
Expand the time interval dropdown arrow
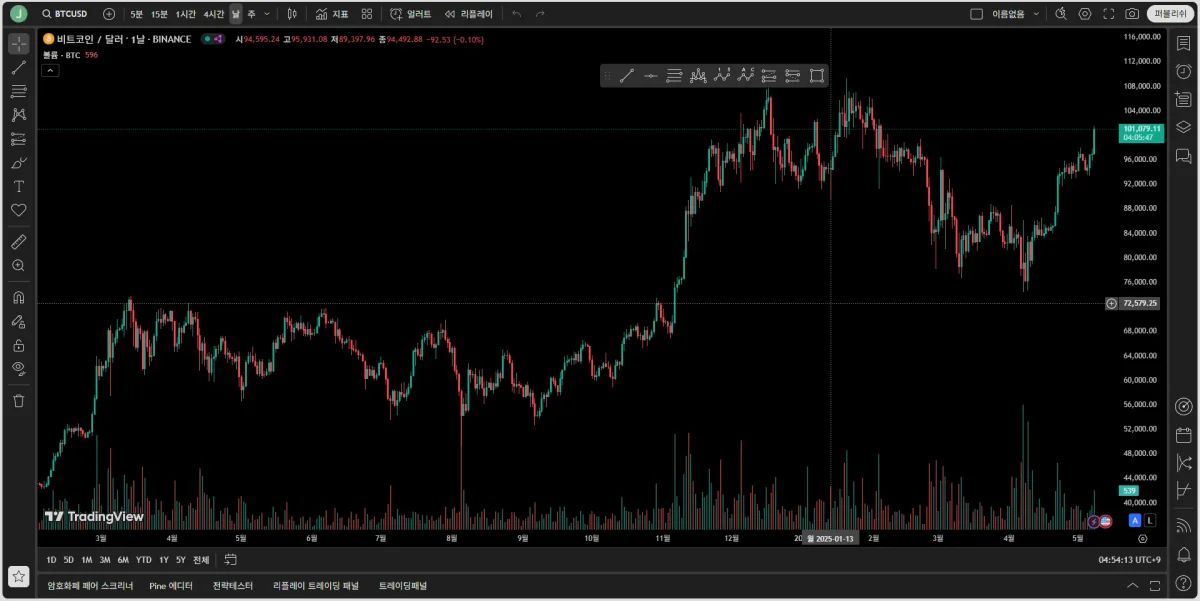(x=266, y=14)
